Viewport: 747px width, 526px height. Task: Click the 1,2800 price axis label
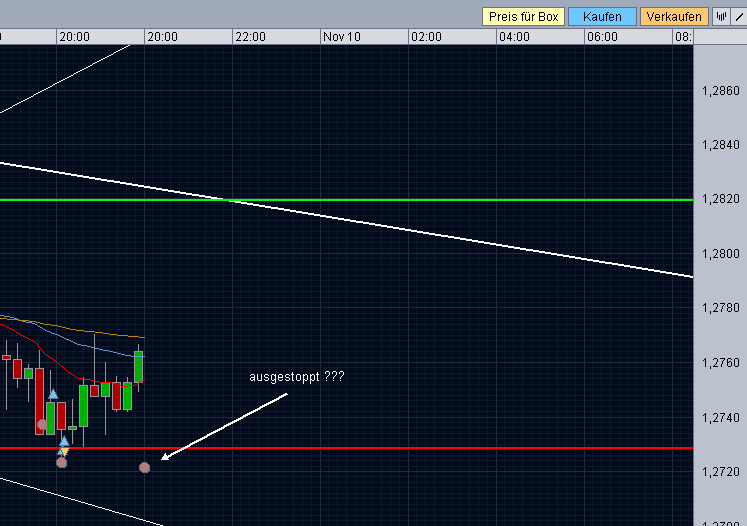click(721, 254)
